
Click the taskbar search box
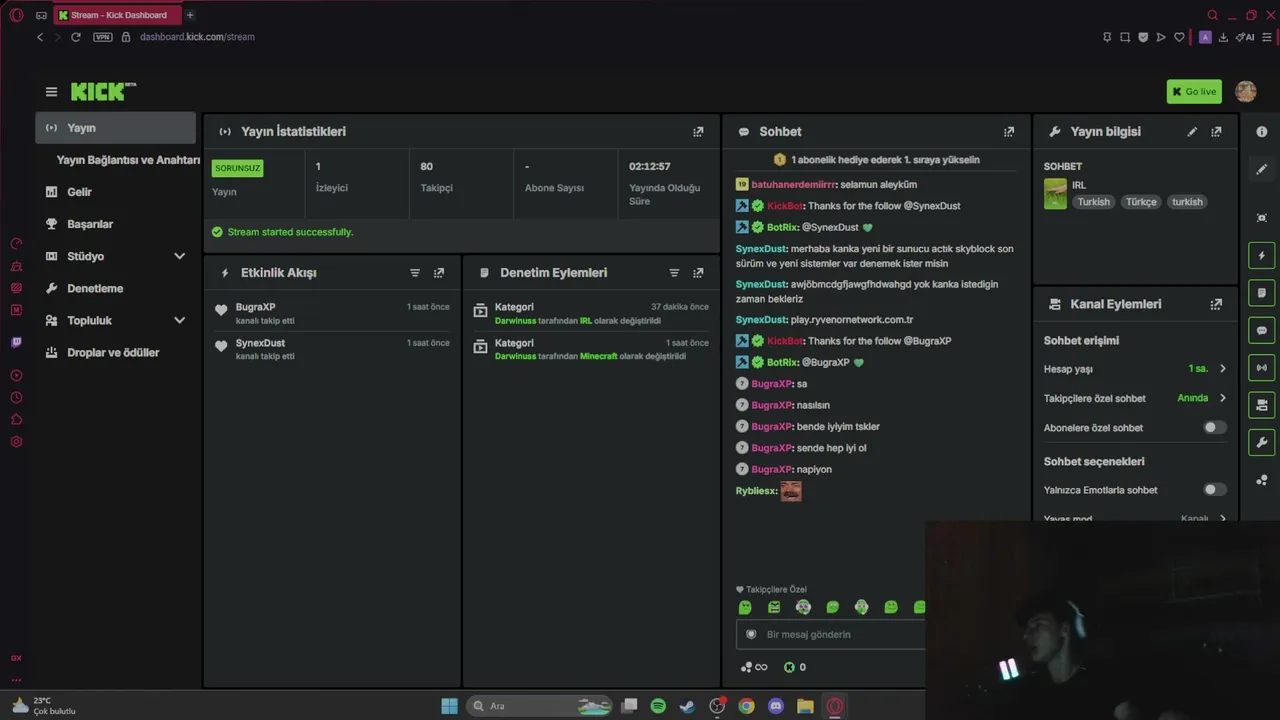[x=539, y=706]
